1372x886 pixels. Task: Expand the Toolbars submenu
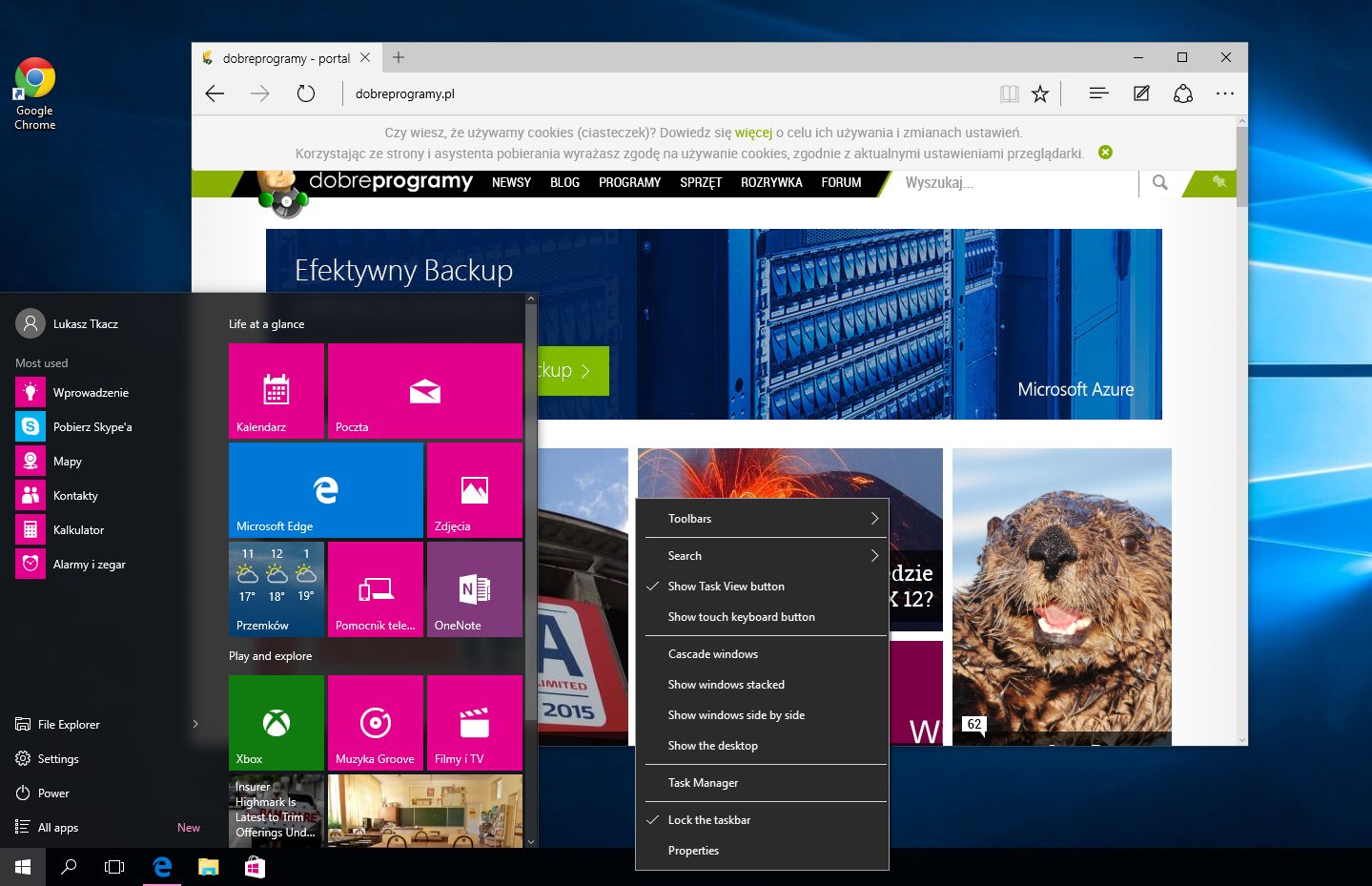[x=762, y=519]
